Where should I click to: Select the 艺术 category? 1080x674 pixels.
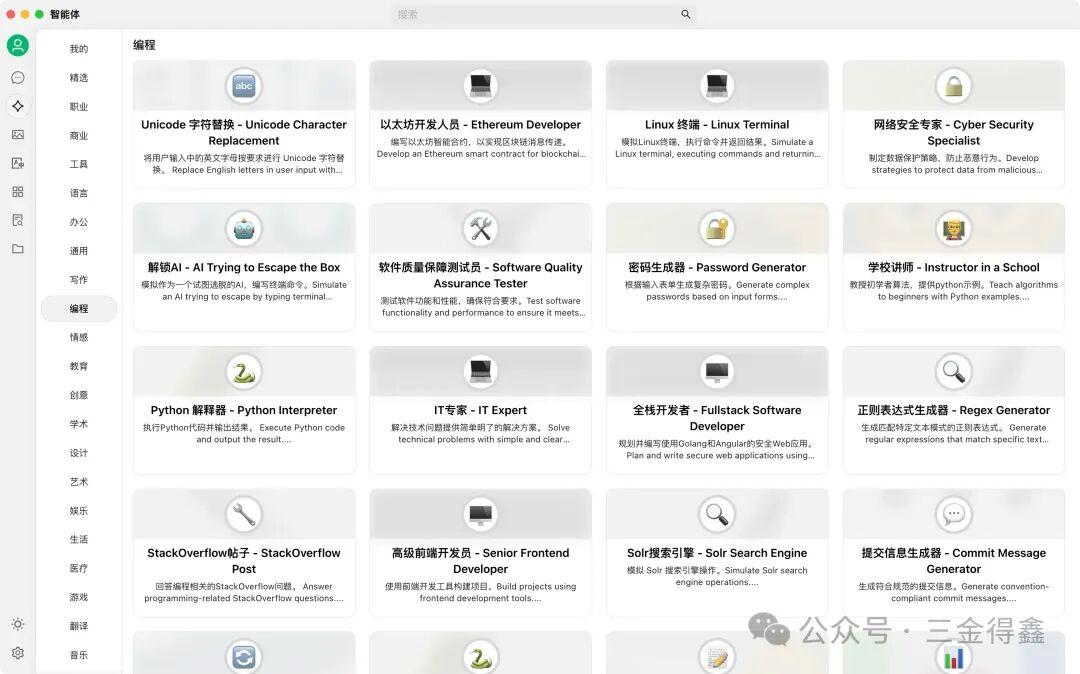pos(79,482)
